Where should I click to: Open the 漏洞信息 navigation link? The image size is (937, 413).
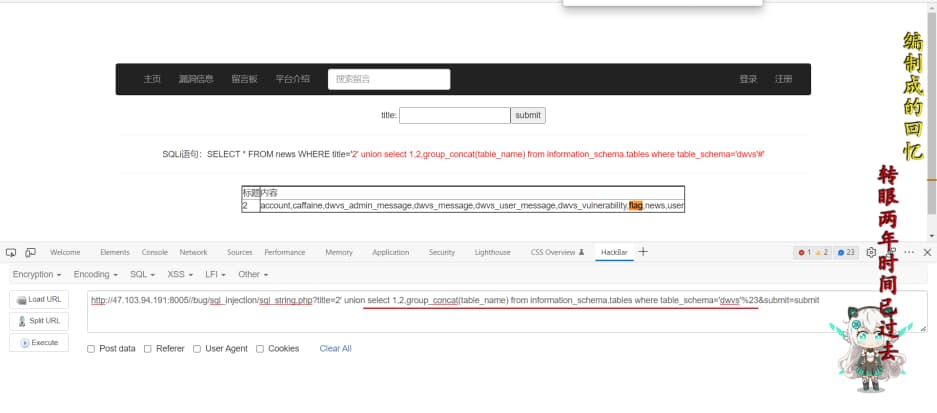pyautogui.click(x=196, y=79)
